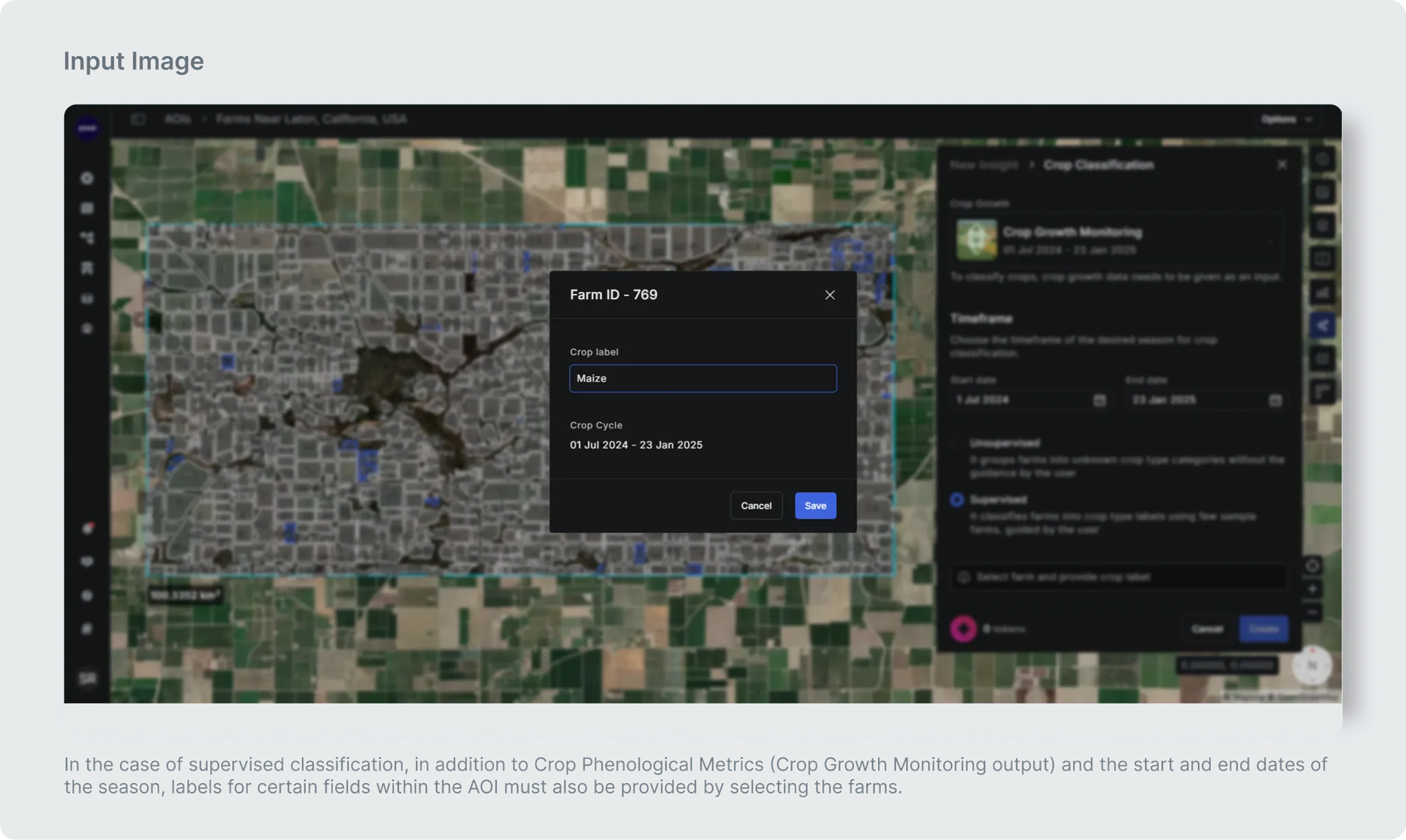The height and width of the screenshot is (840, 1406).
Task: Click the AOIs breadcrumb item
Action: [x=177, y=119]
